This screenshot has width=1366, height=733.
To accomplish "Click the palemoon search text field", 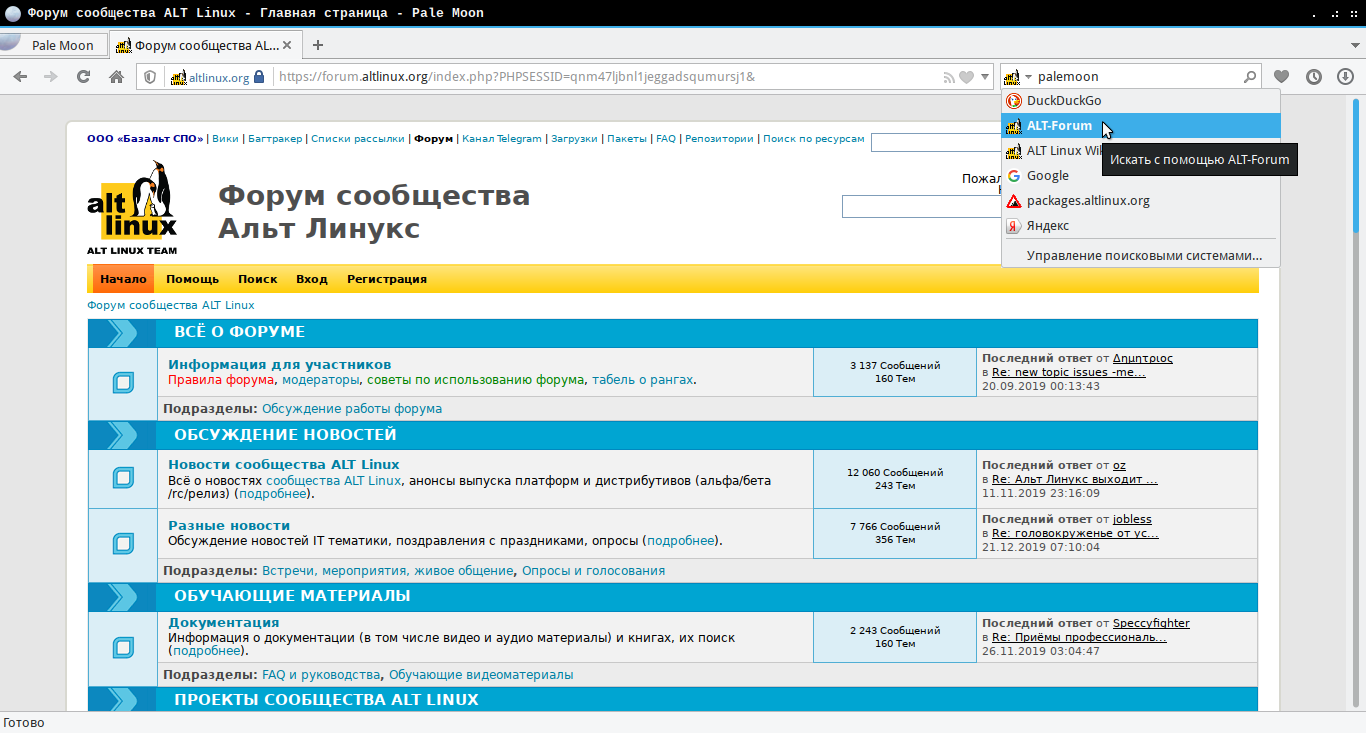I will point(1138,77).
